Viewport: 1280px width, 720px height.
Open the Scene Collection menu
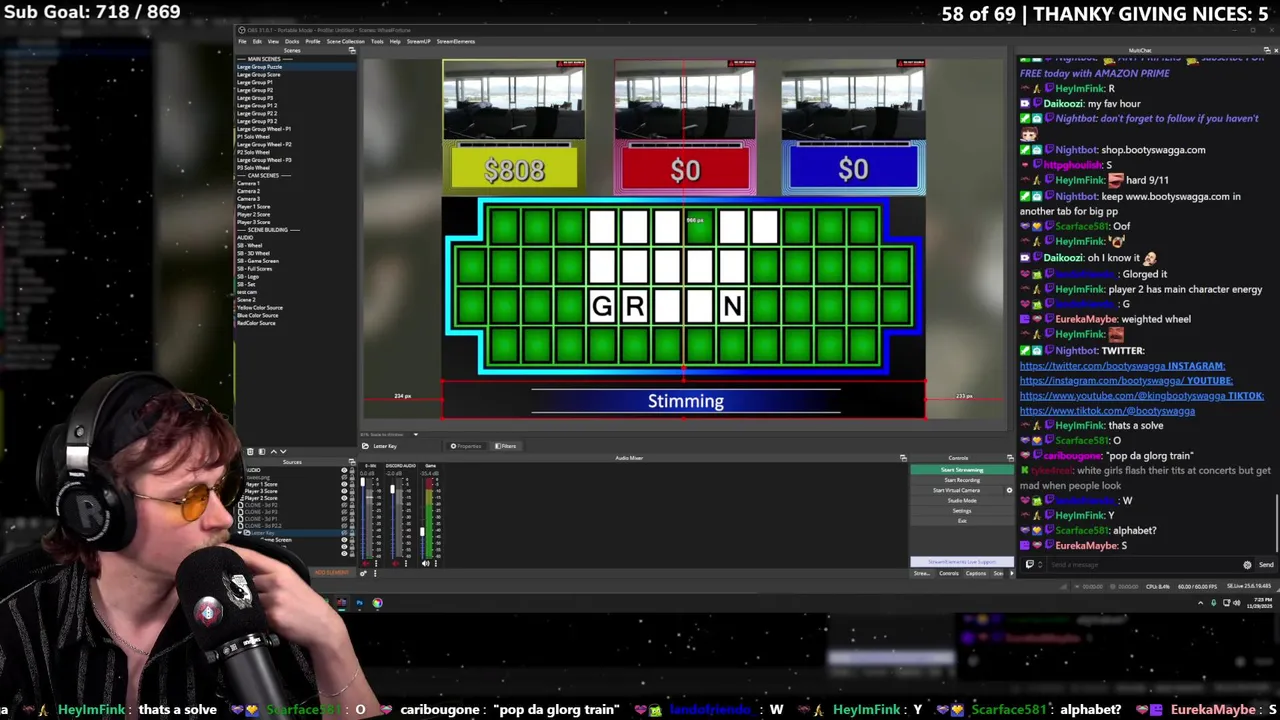click(x=346, y=41)
